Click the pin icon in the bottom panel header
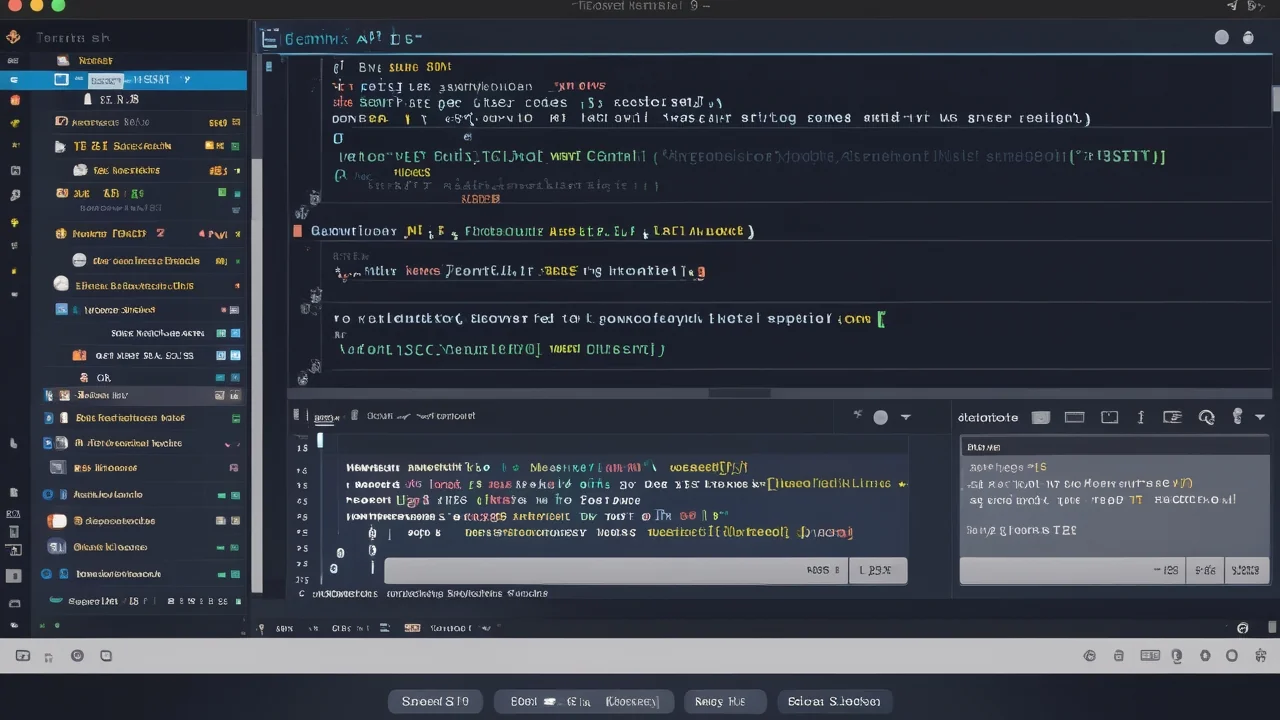This screenshot has height=720, width=1280. [858, 415]
